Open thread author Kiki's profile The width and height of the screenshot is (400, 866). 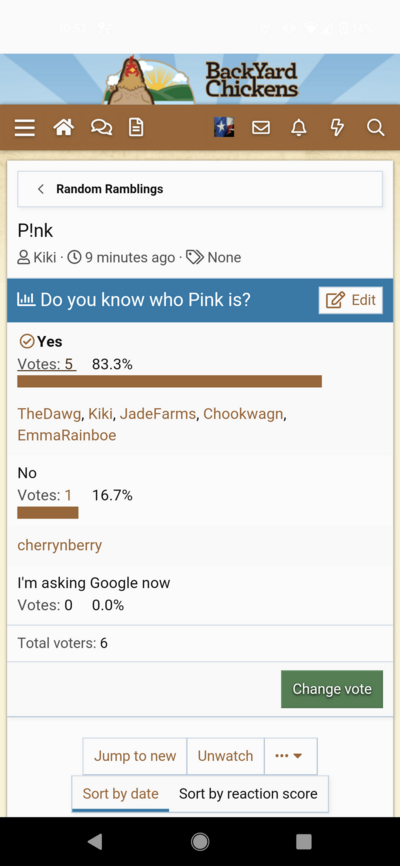tap(44, 257)
